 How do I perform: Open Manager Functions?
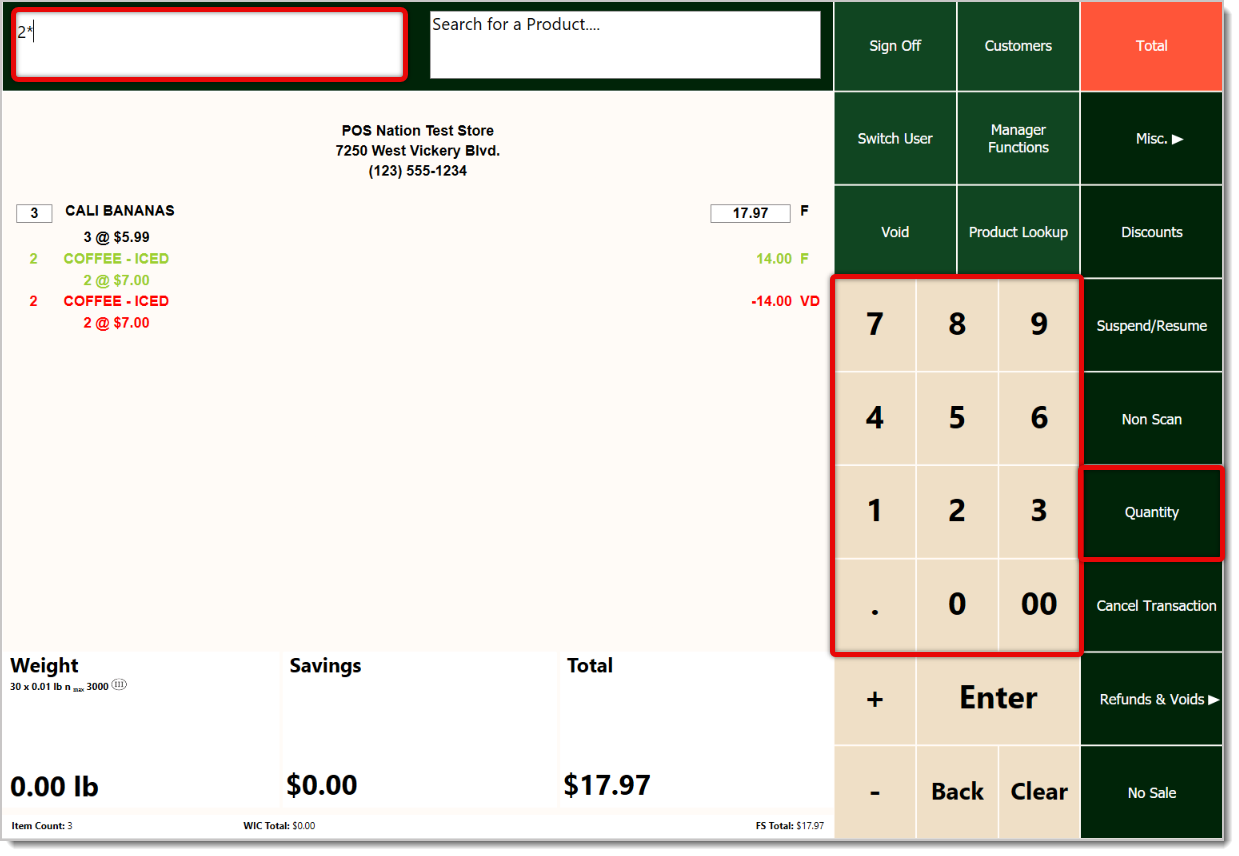1018,139
